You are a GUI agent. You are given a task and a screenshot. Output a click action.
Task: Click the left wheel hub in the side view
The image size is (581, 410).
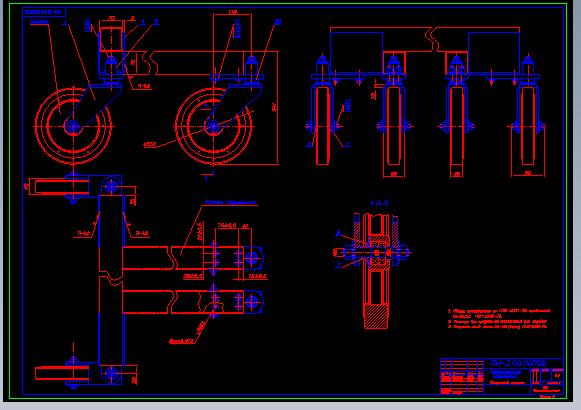pyautogui.click(x=73, y=126)
